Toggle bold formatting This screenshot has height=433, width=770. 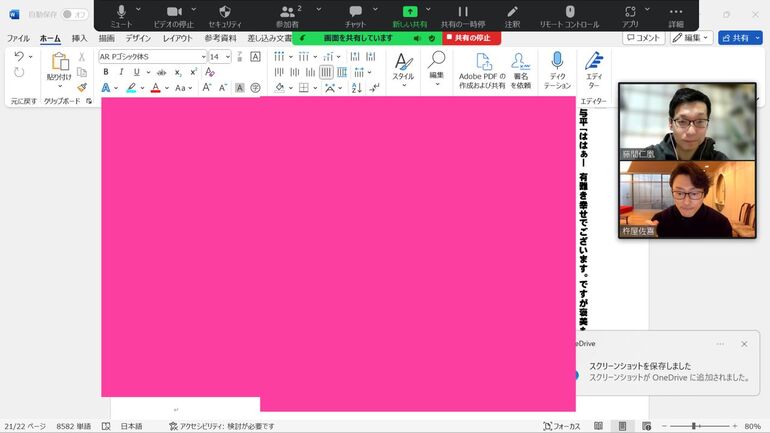pyautogui.click(x=106, y=72)
